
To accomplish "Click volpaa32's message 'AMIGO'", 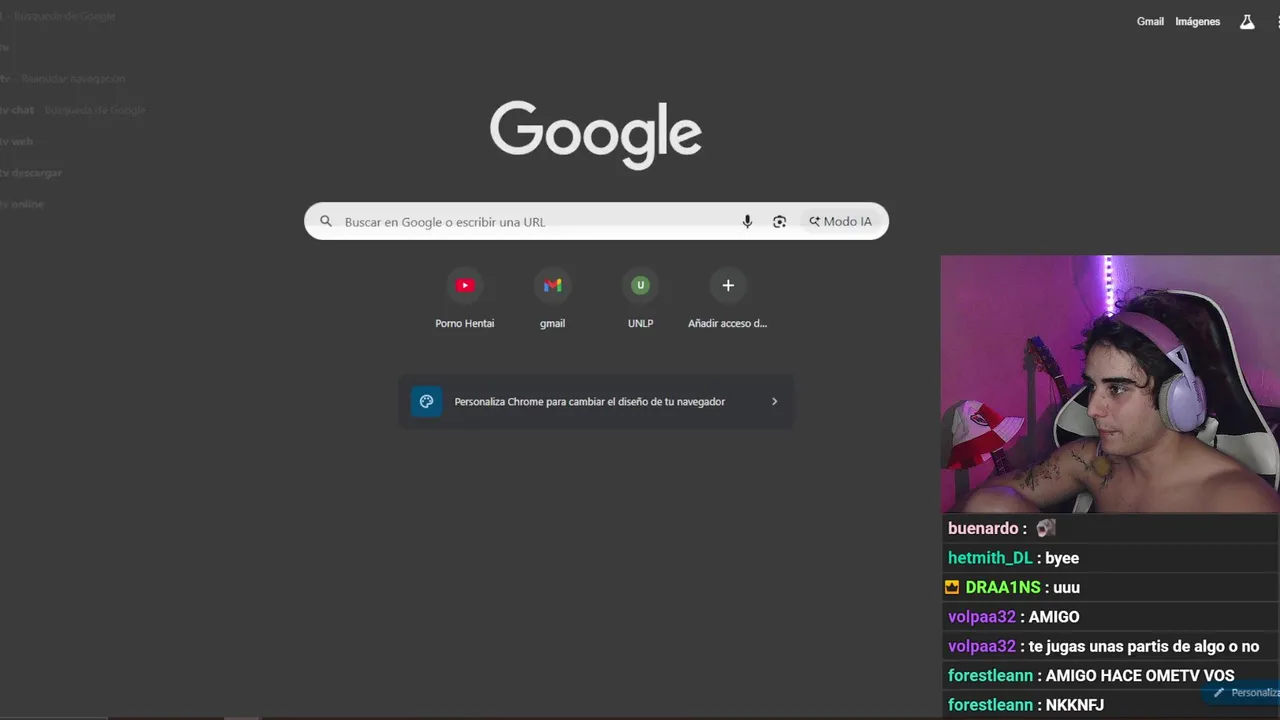I will [1054, 617].
